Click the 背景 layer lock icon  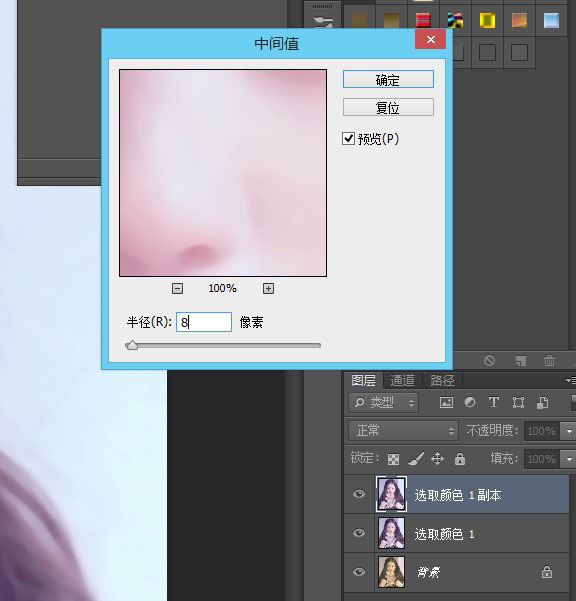[x=546, y=572]
